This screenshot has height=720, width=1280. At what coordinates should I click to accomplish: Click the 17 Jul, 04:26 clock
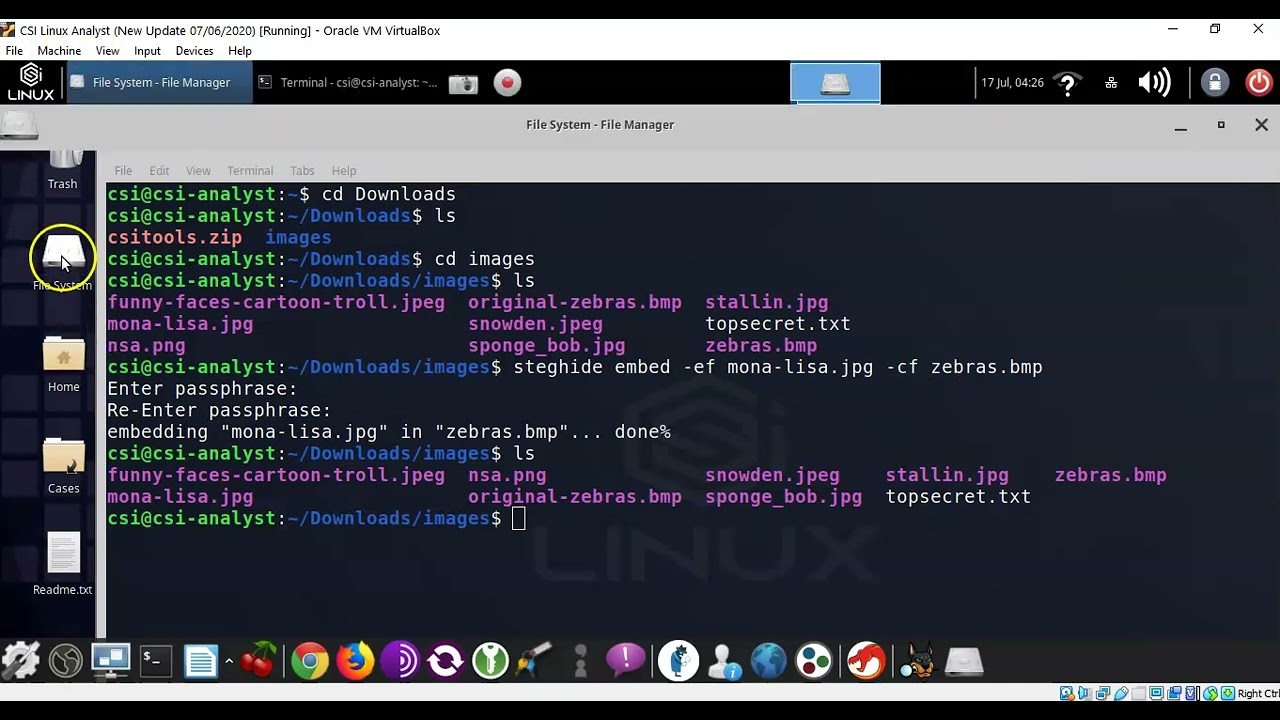pos(1012,83)
